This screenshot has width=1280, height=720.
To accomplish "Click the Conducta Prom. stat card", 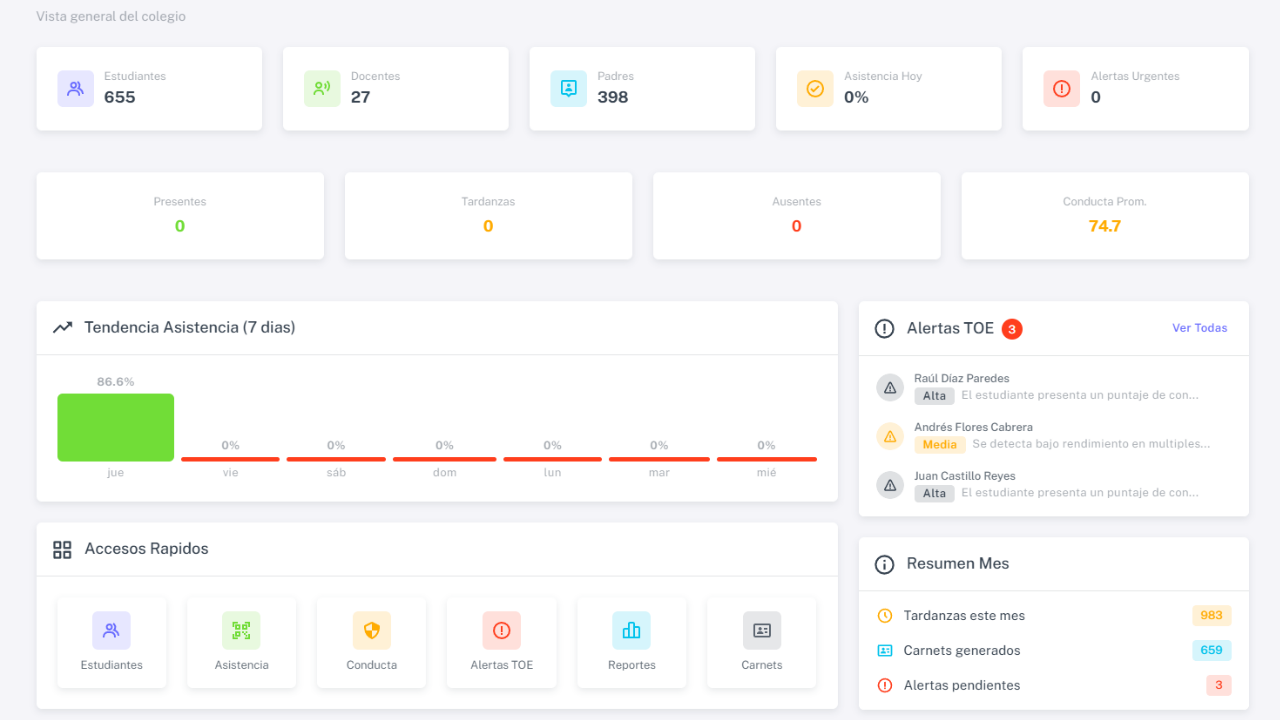I will point(1104,216).
